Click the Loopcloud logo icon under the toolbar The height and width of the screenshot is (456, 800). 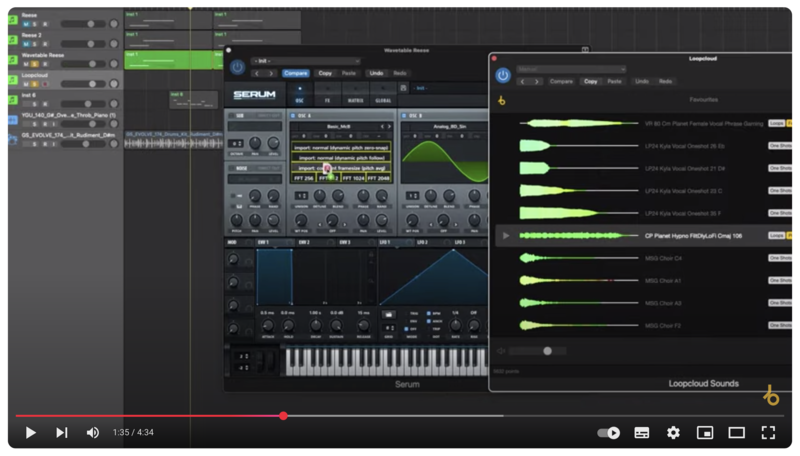[x=502, y=100]
